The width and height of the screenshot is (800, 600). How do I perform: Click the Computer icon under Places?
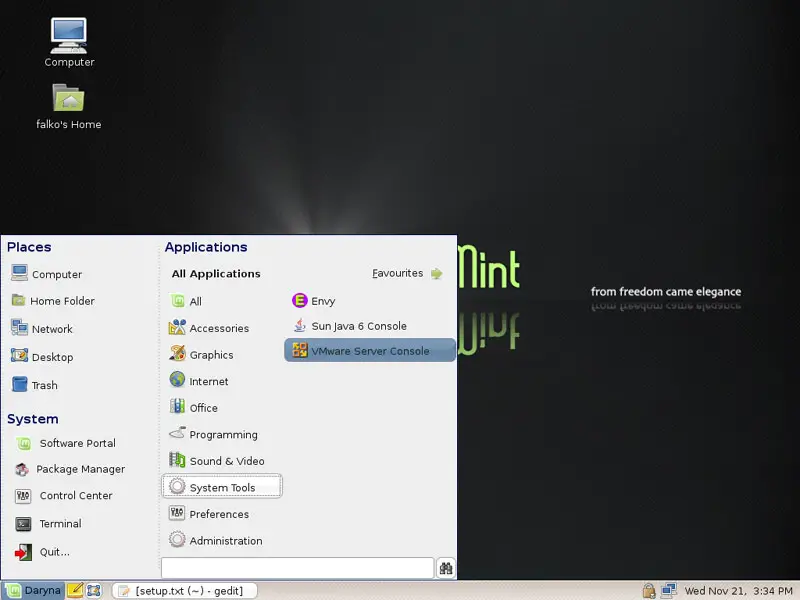(19, 273)
